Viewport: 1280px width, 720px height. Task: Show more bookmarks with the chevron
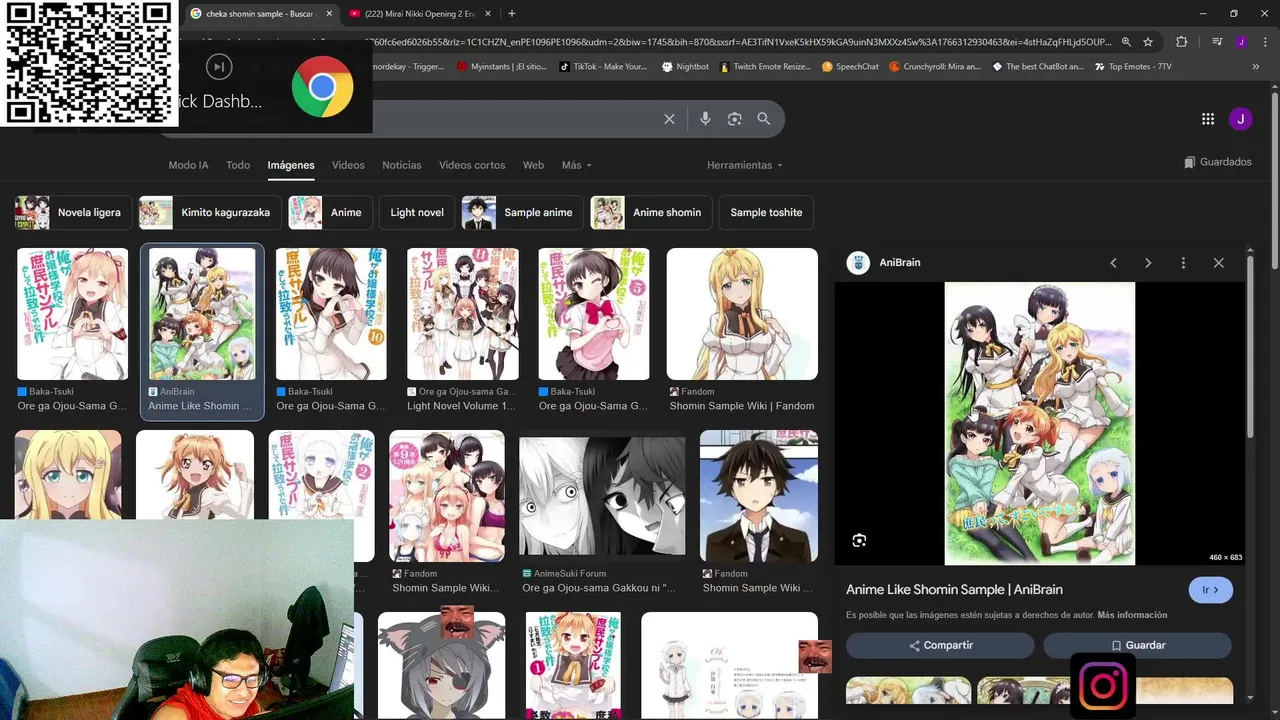pos(1256,67)
